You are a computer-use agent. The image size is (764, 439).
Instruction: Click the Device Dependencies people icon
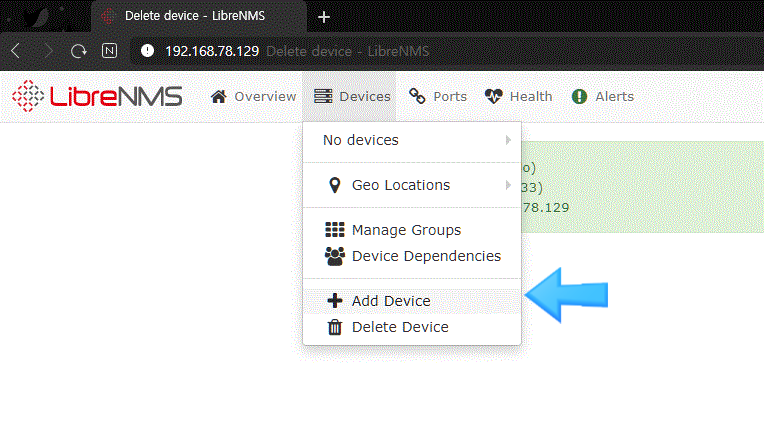(335, 256)
